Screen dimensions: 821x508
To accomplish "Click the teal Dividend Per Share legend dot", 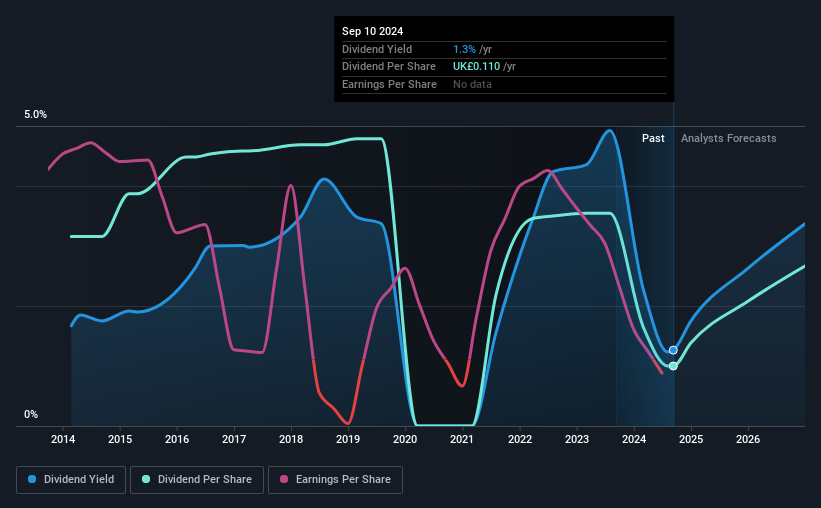I will click(x=146, y=479).
